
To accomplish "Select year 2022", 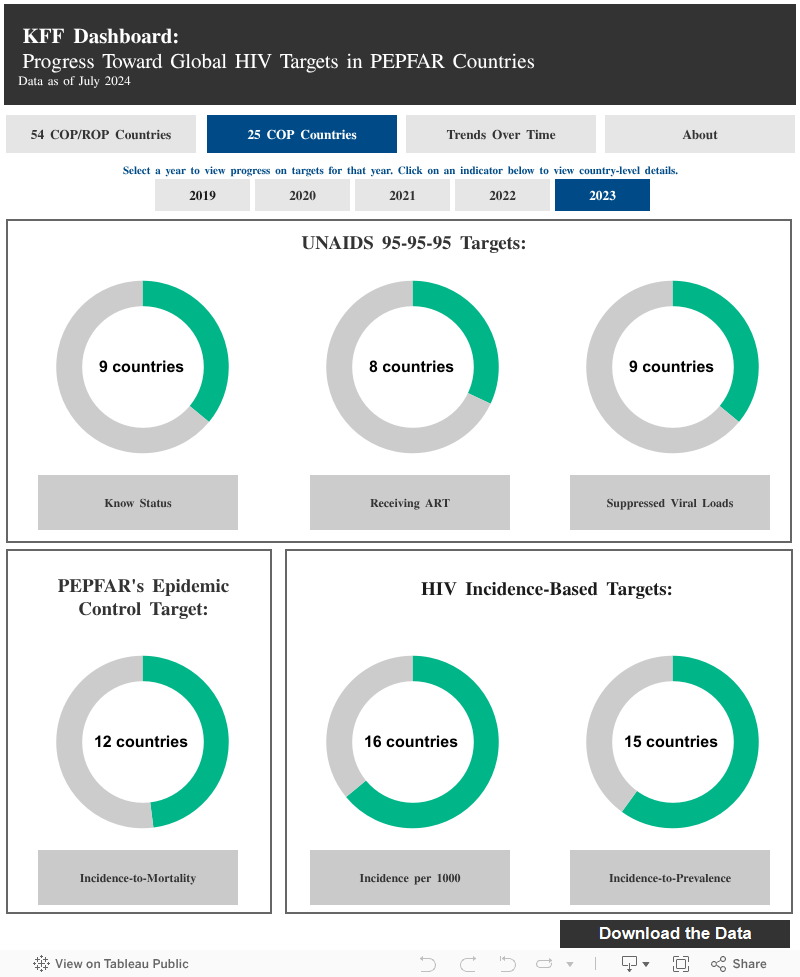I will tap(502, 196).
